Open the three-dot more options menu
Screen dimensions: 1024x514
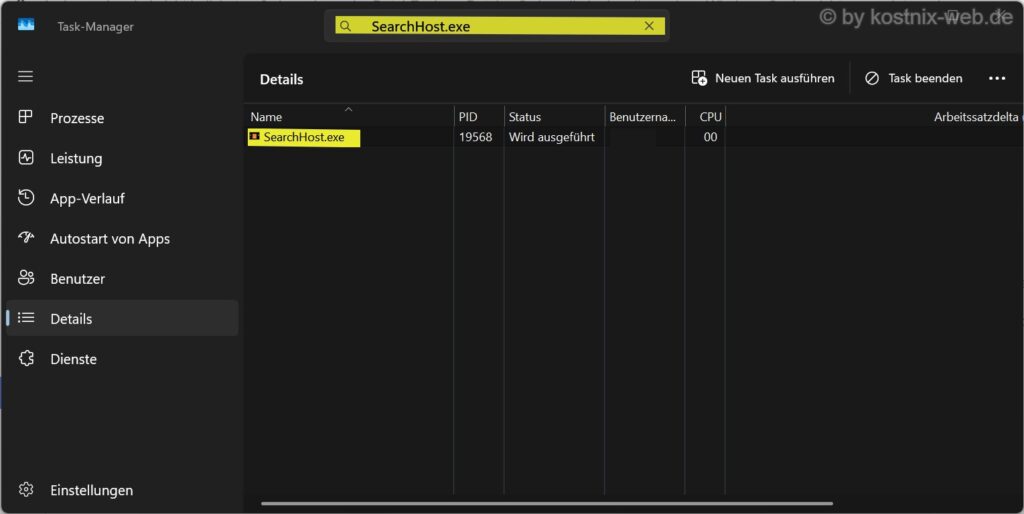(997, 78)
